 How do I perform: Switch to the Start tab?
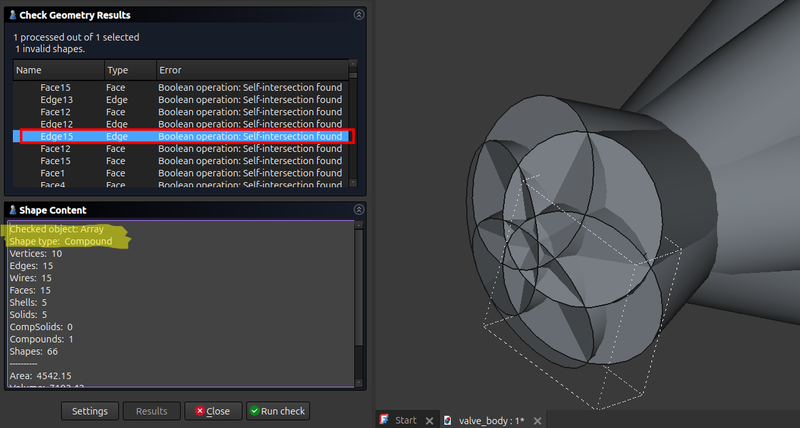pyautogui.click(x=405, y=420)
